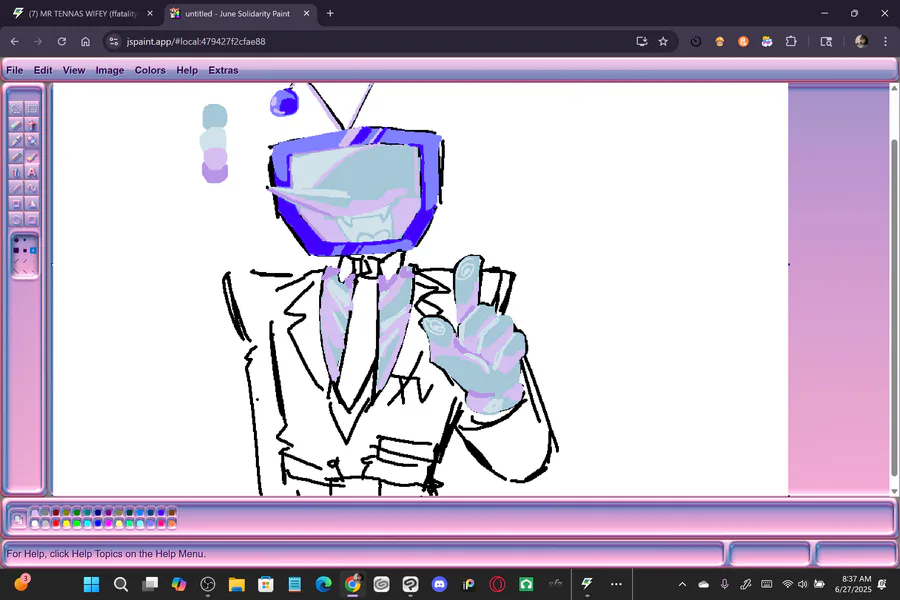
Task: Select the Free-Form Select tool
Action: coord(16,108)
